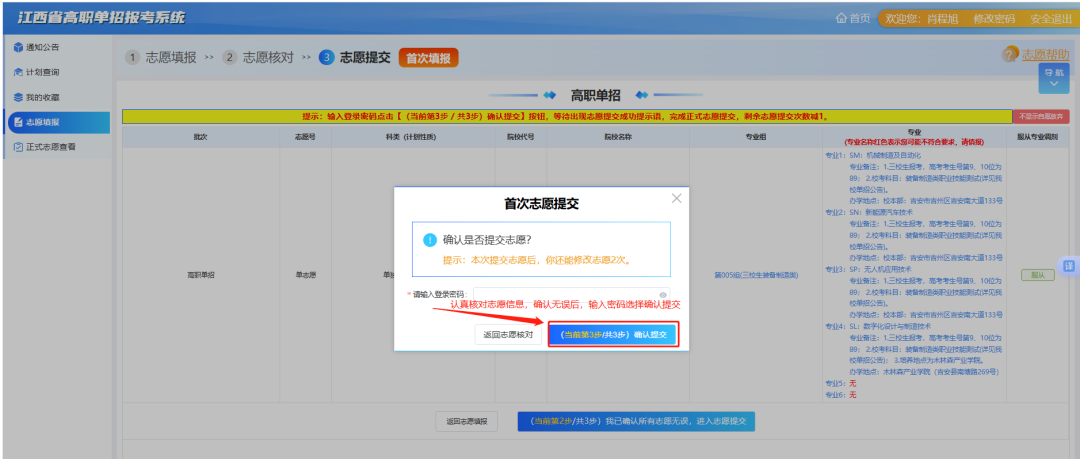Click the blue info icon in dialog
This screenshot has height=459, width=1080.
coord(430,241)
